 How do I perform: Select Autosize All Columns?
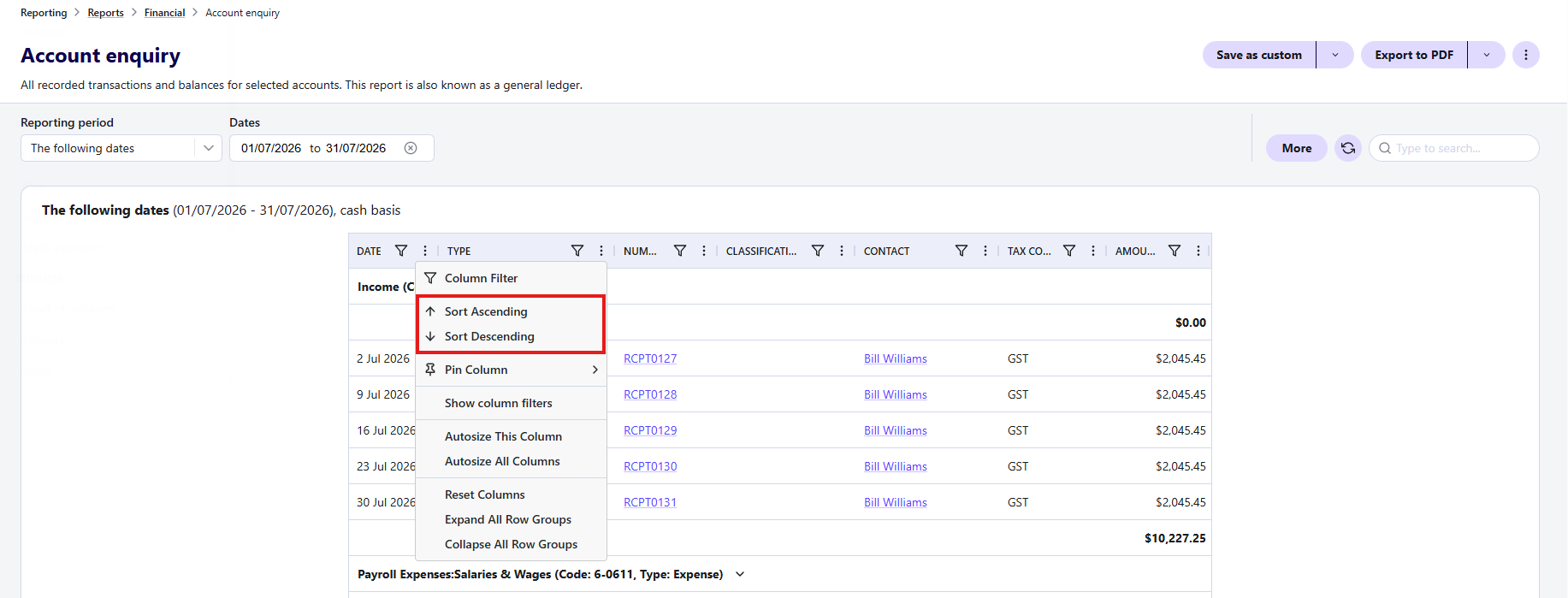pyautogui.click(x=512, y=461)
